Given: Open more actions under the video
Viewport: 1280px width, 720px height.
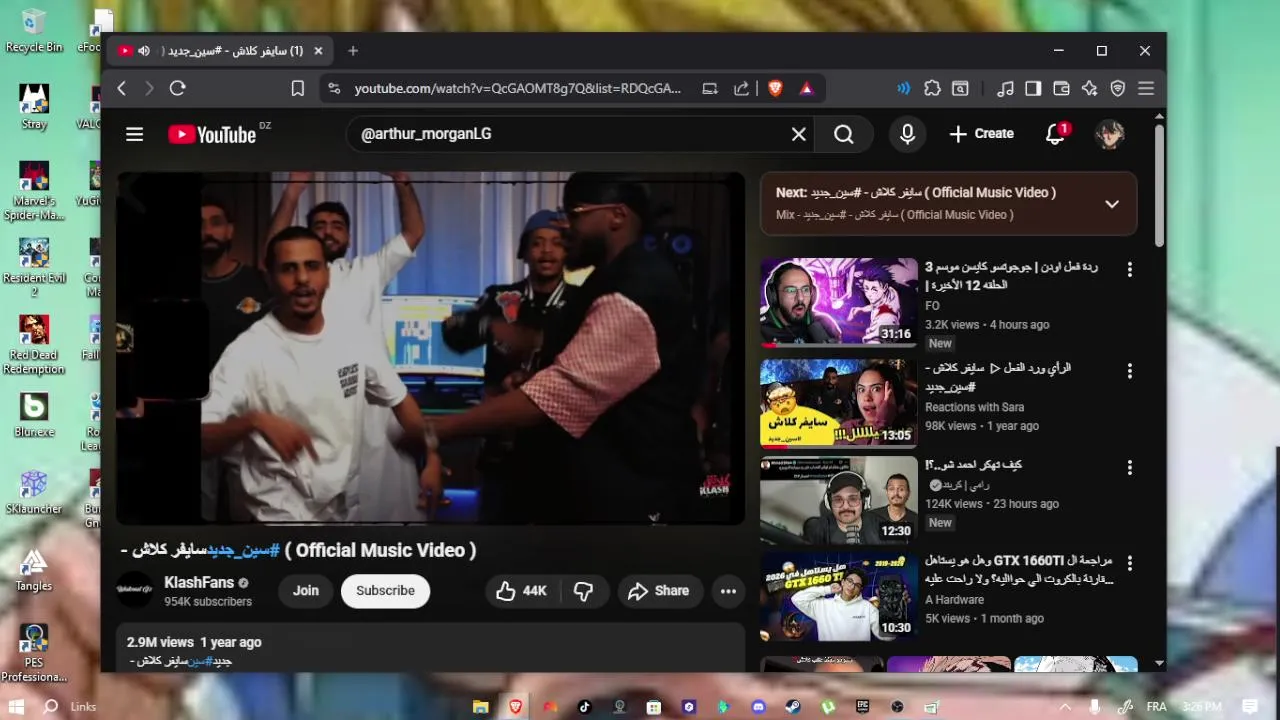Looking at the screenshot, I should [x=728, y=591].
